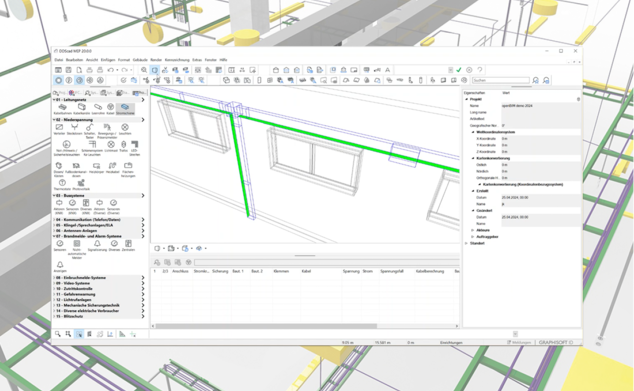The height and width of the screenshot is (391, 634).
Task: Click the 11 - Gefahrenwarnung row
Action: pyautogui.click(x=99, y=294)
